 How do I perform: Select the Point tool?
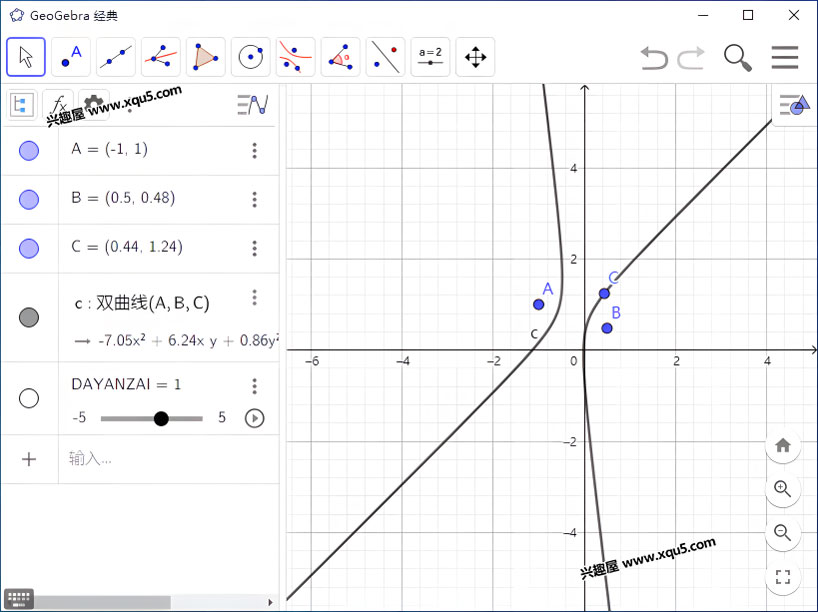click(x=71, y=57)
